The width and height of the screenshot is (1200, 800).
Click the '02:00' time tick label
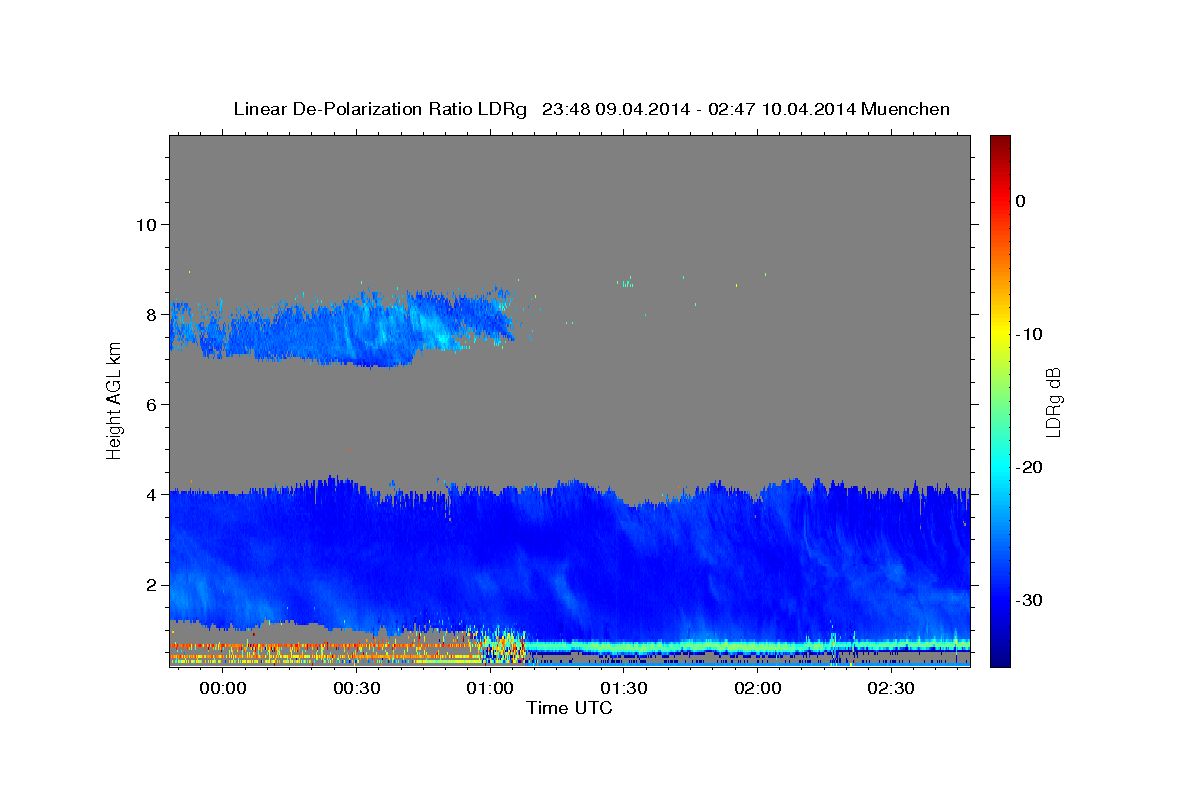click(758, 689)
